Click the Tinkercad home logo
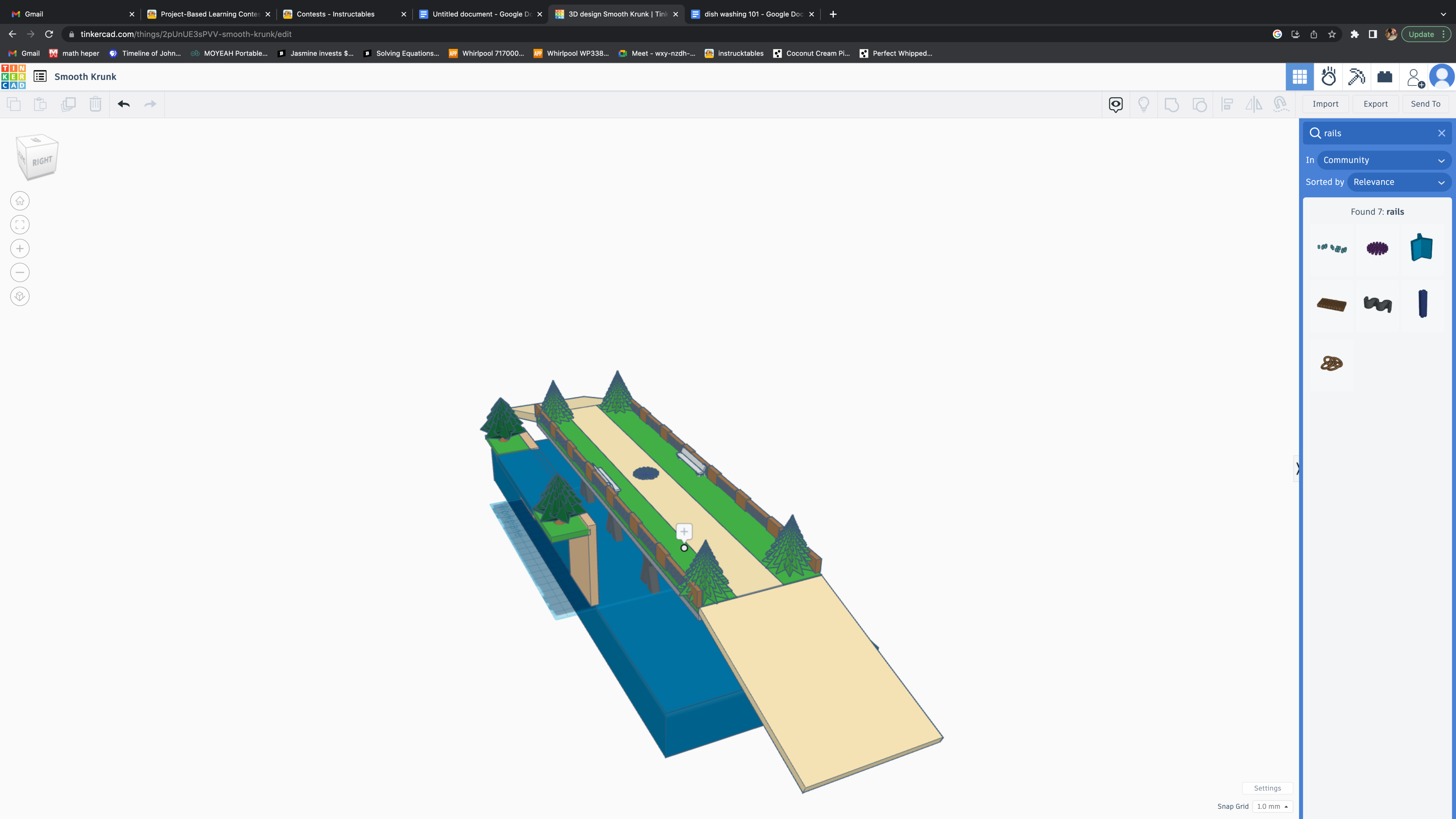 (14, 76)
